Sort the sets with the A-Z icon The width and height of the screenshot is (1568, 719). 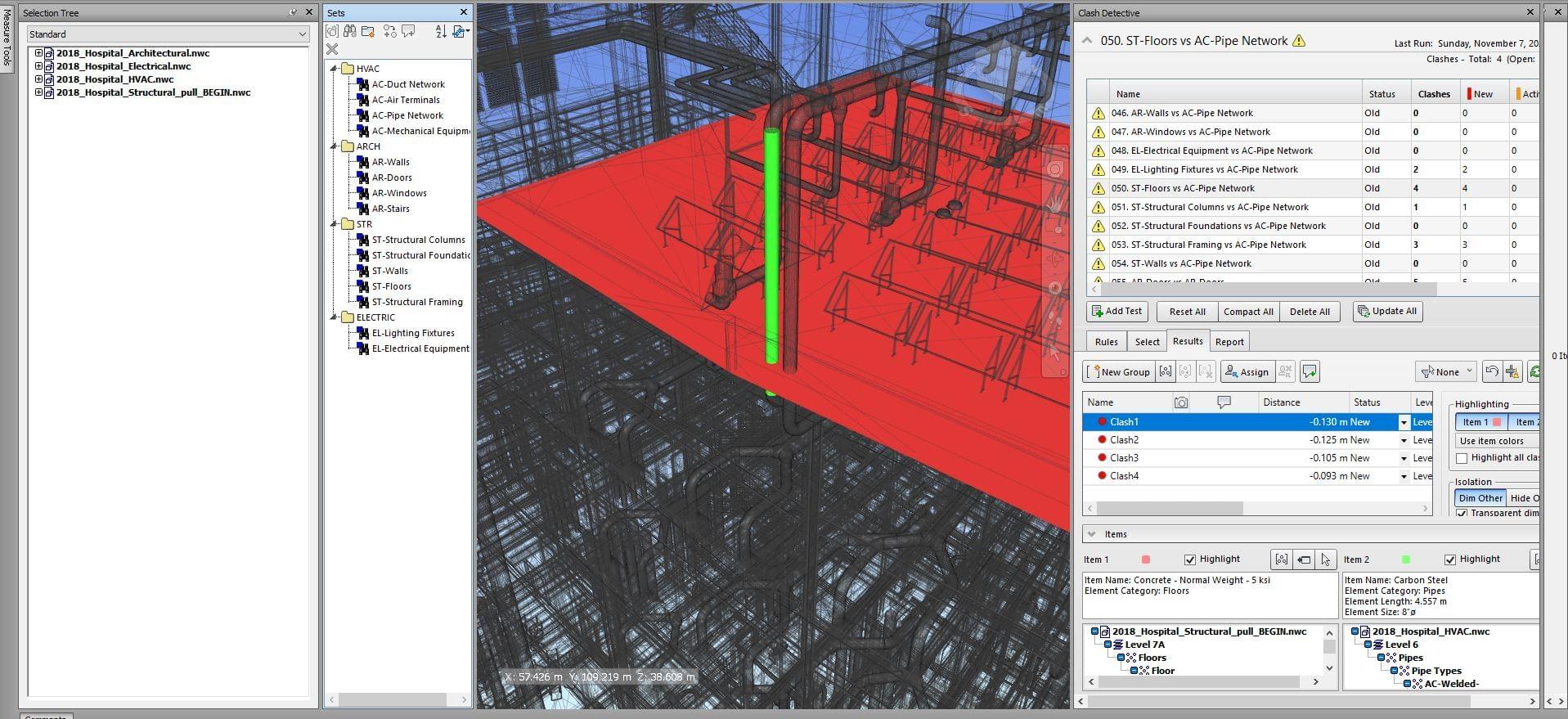tap(441, 31)
